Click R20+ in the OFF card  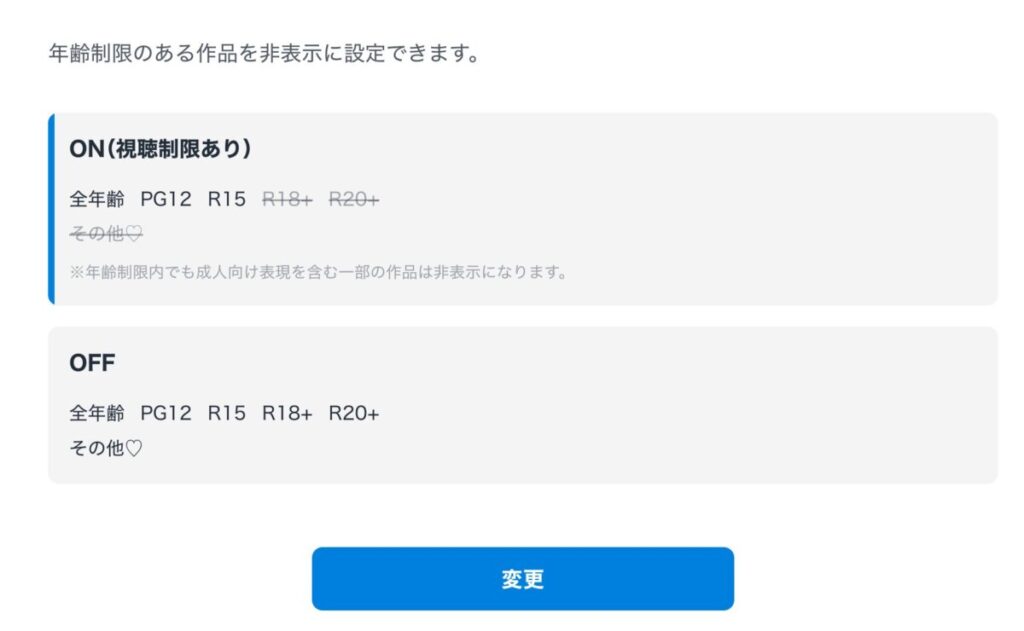pyautogui.click(x=354, y=413)
